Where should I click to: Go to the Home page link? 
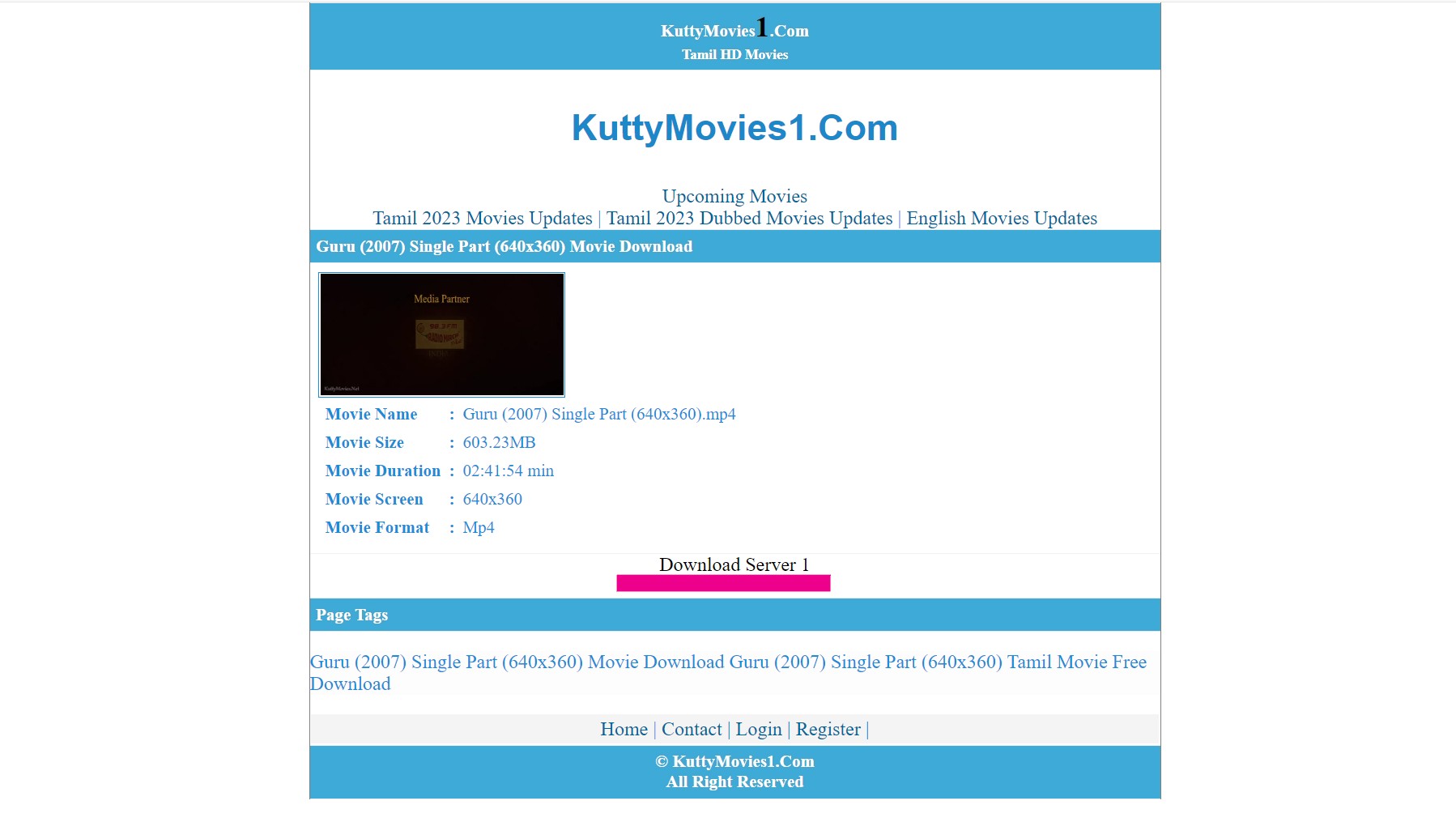click(x=624, y=729)
